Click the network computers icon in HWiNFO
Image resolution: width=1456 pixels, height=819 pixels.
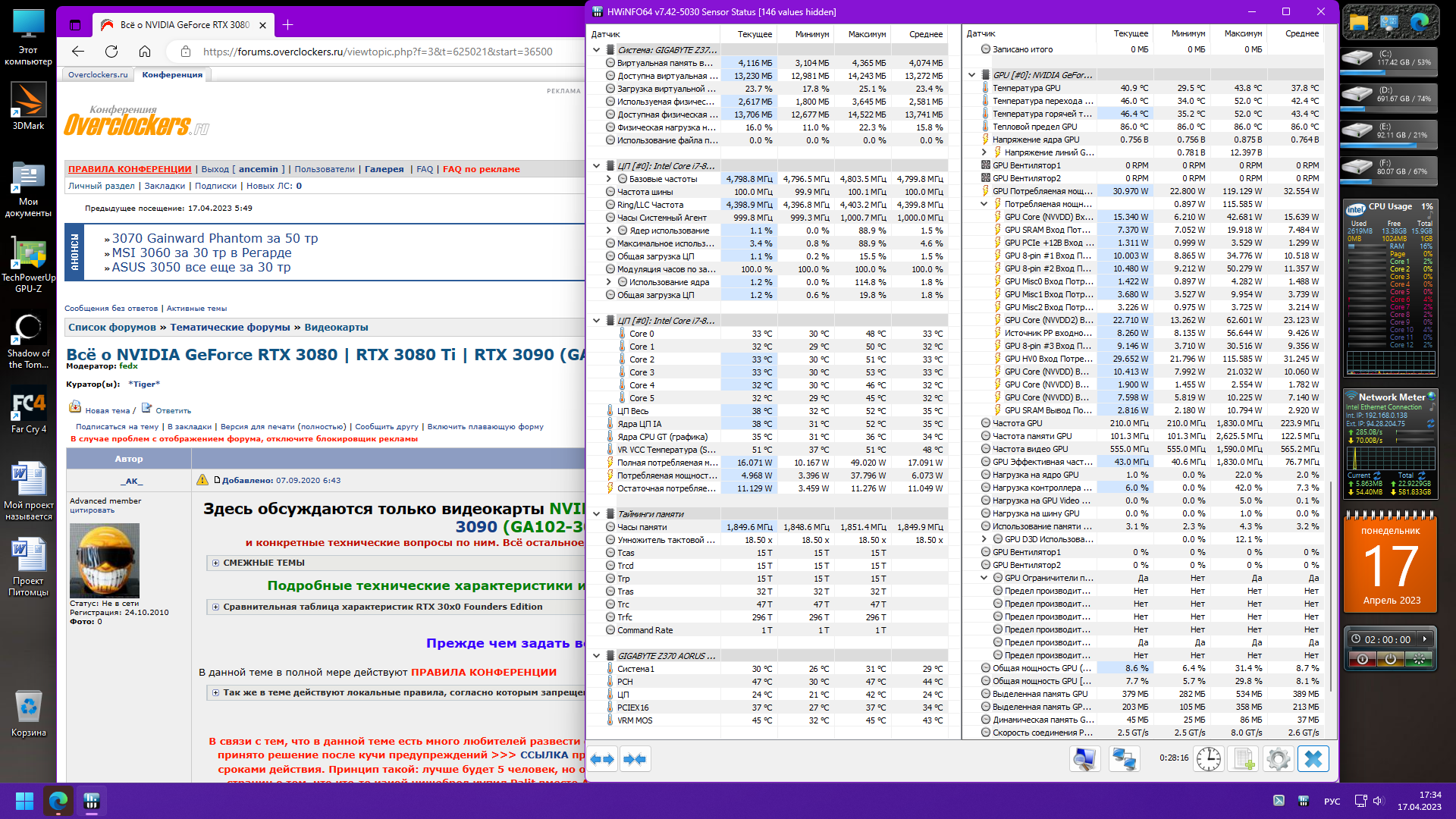(x=1124, y=759)
